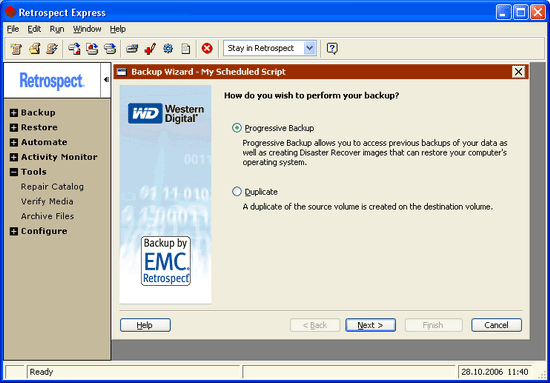Click the Ready status bar text
The height and width of the screenshot is (383, 550).
41,372
